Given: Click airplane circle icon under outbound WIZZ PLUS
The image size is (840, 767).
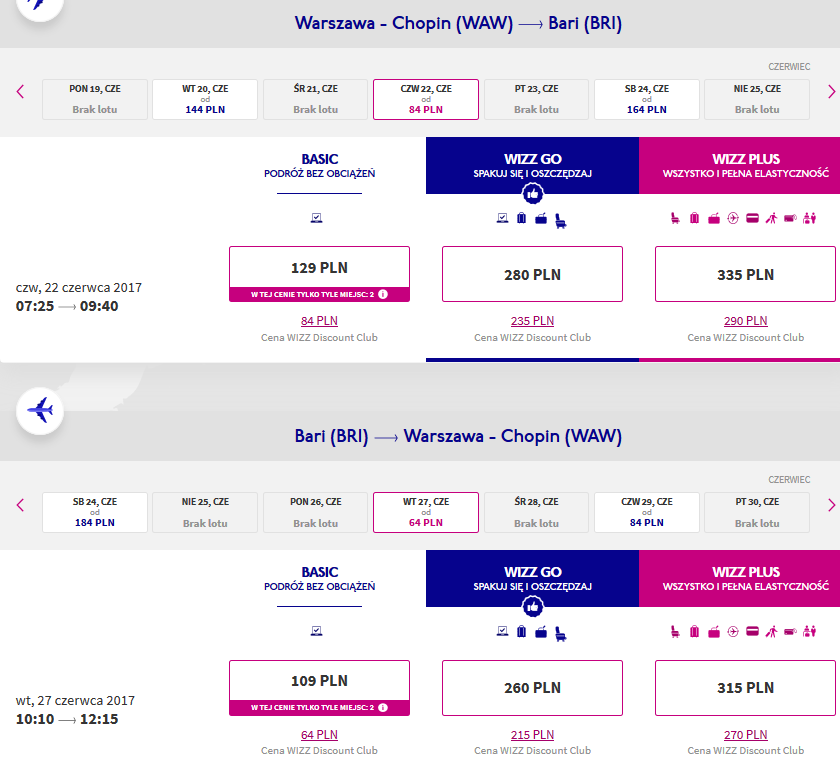Looking at the screenshot, I should (733, 218).
